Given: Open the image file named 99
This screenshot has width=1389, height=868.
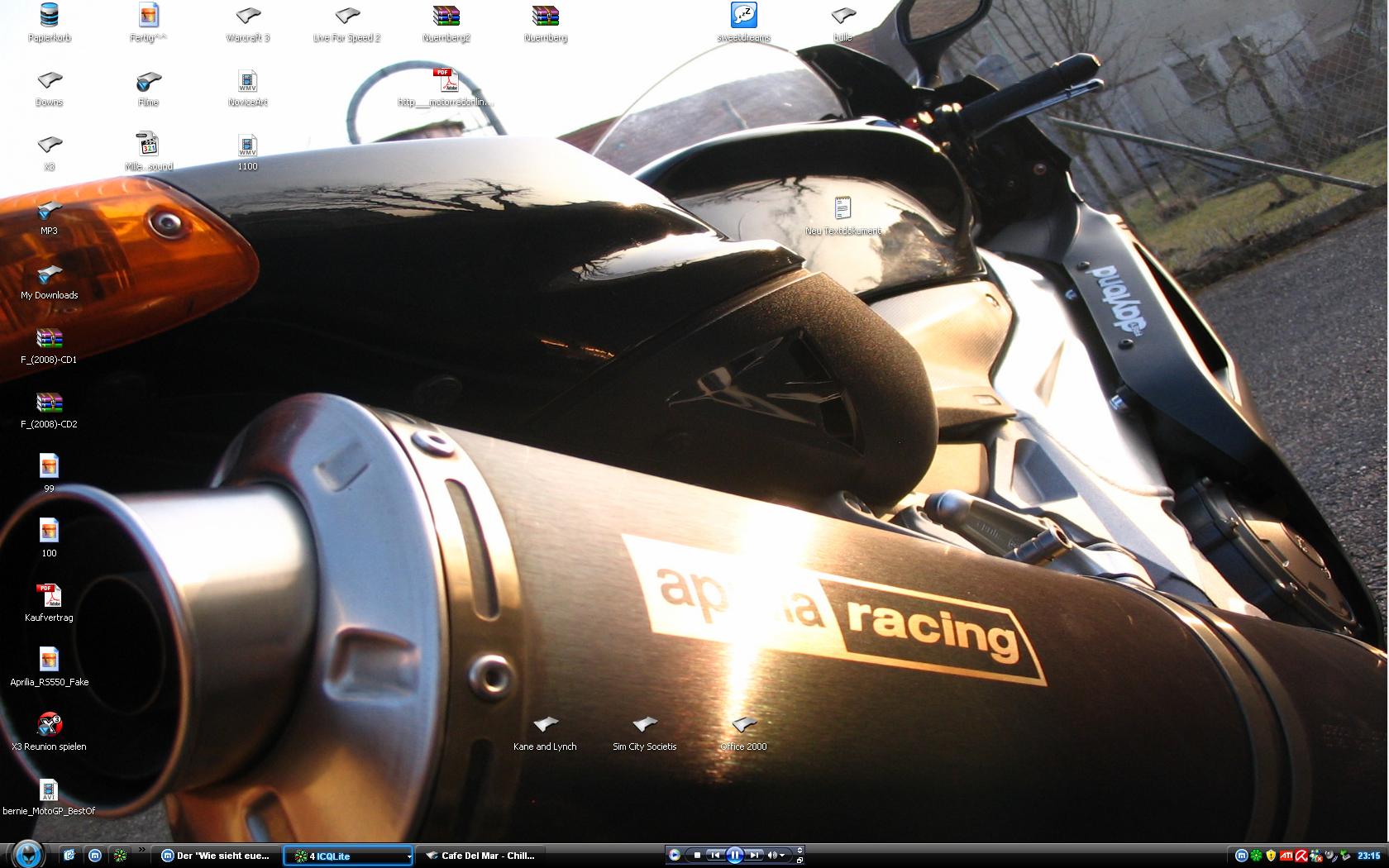Looking at the screenshot, I should click(49, 475).
